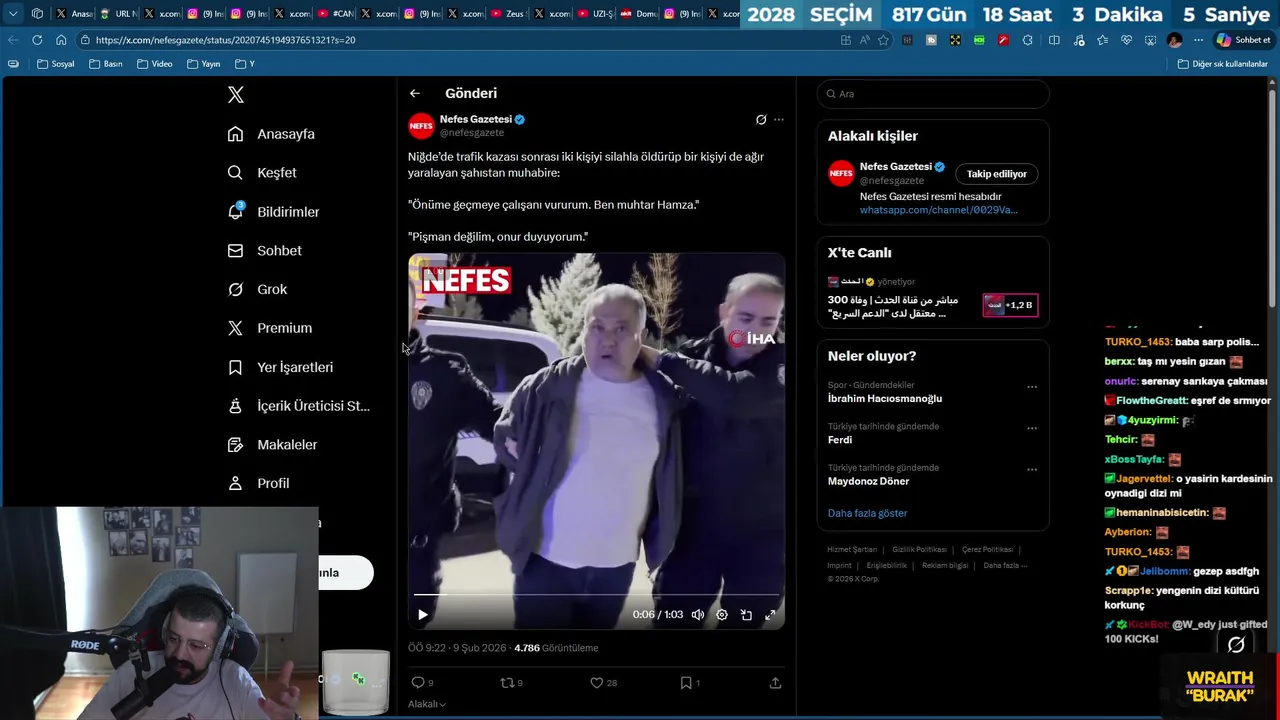The height and width of the screenshot is (720, 1280).
Task: Click the Ara search field
Action: coord(933,94)
